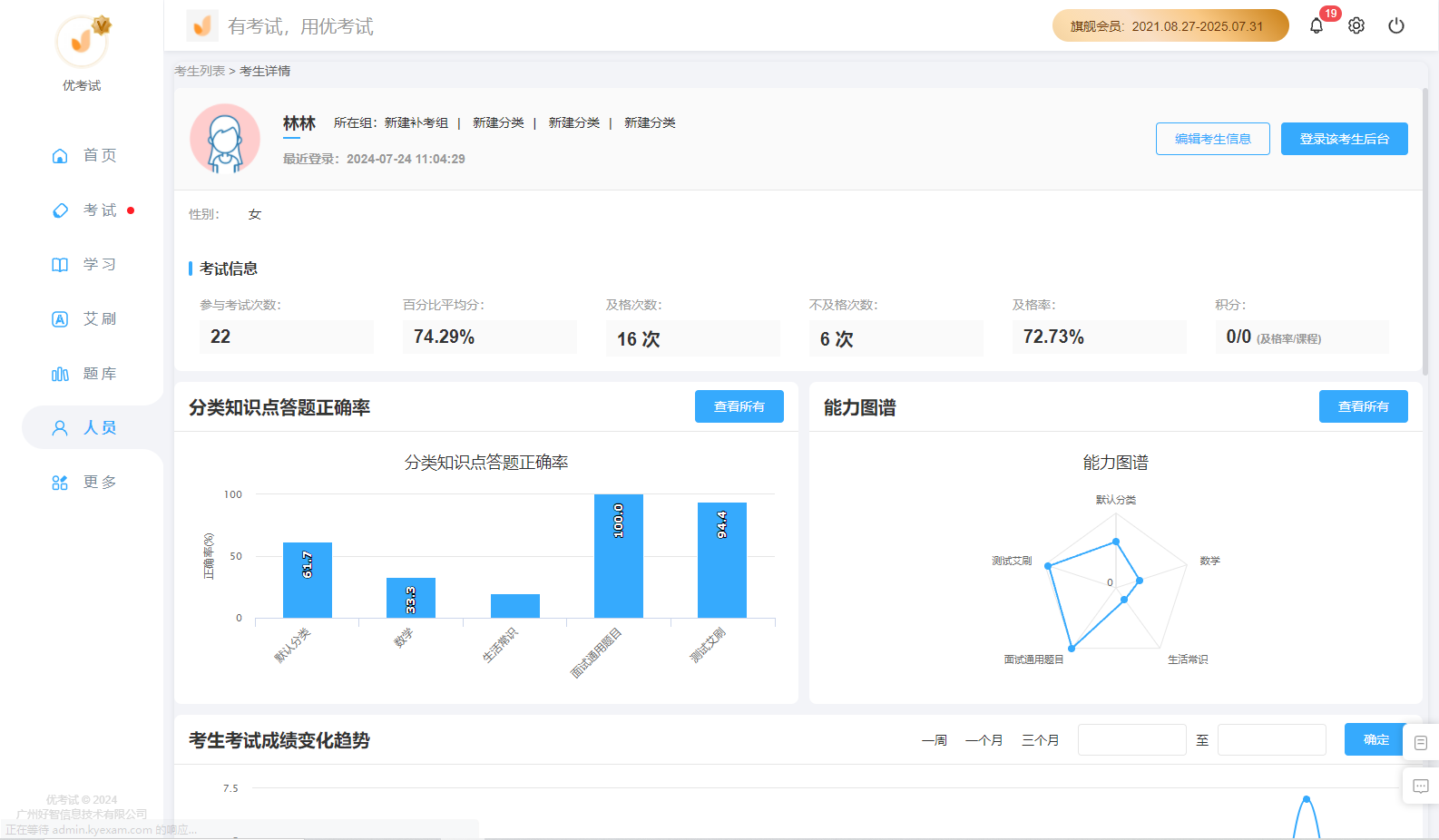Click the 旗舰会员 membership badge

pos(1170,25)
